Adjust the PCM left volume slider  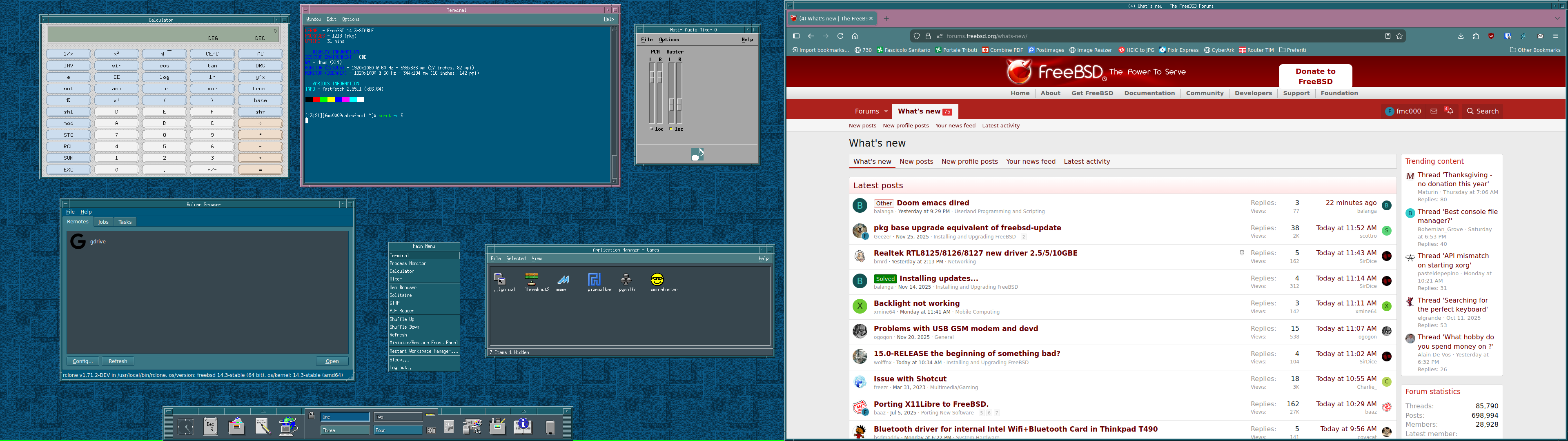tap(652, 77)
